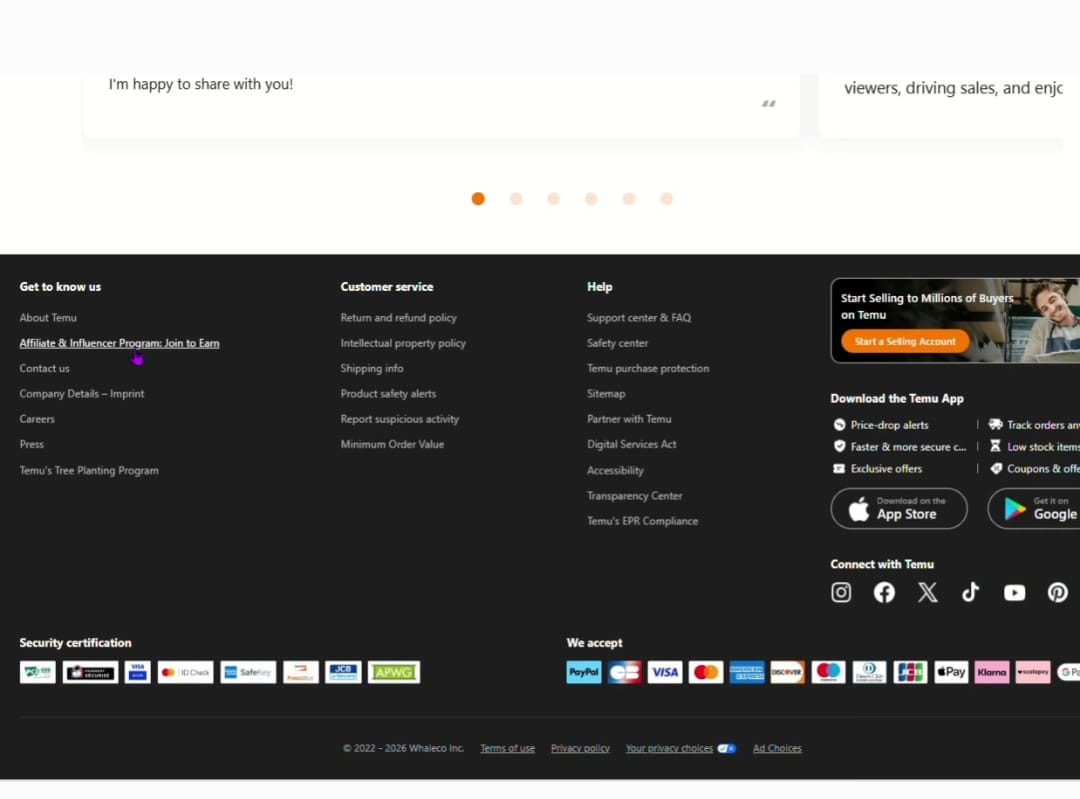Open Temu's Instagram page
This screenshot has width=1080, height=799.
(841, 592)
